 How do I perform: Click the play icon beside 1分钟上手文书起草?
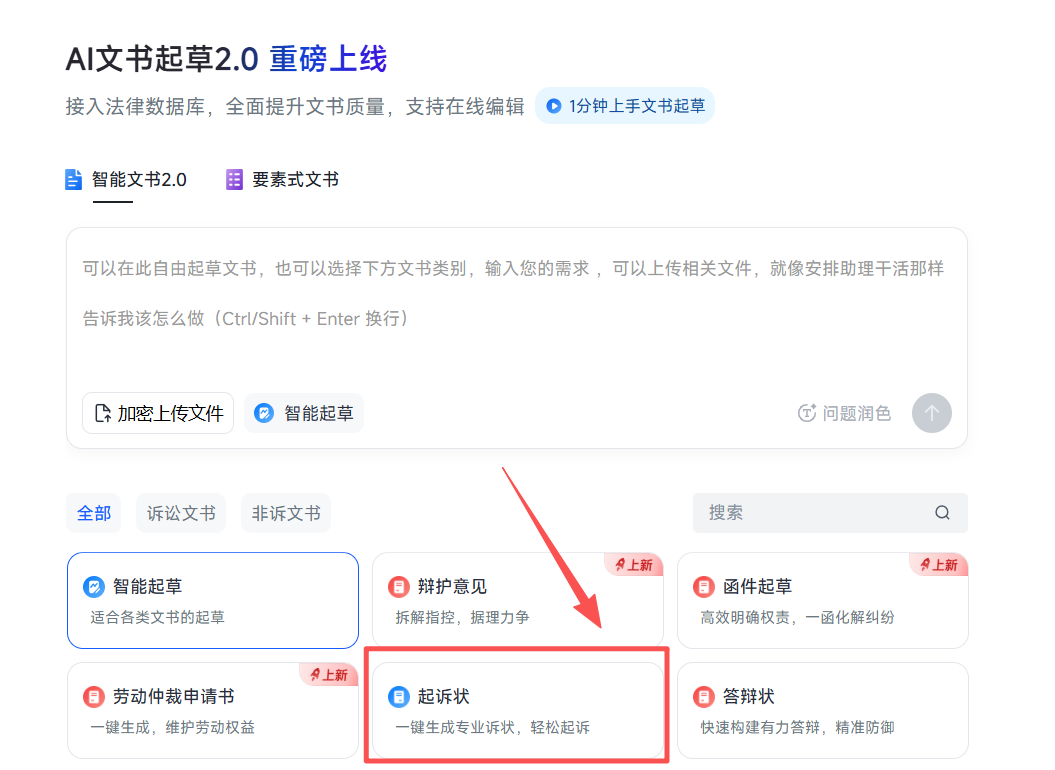coord(553,106)
